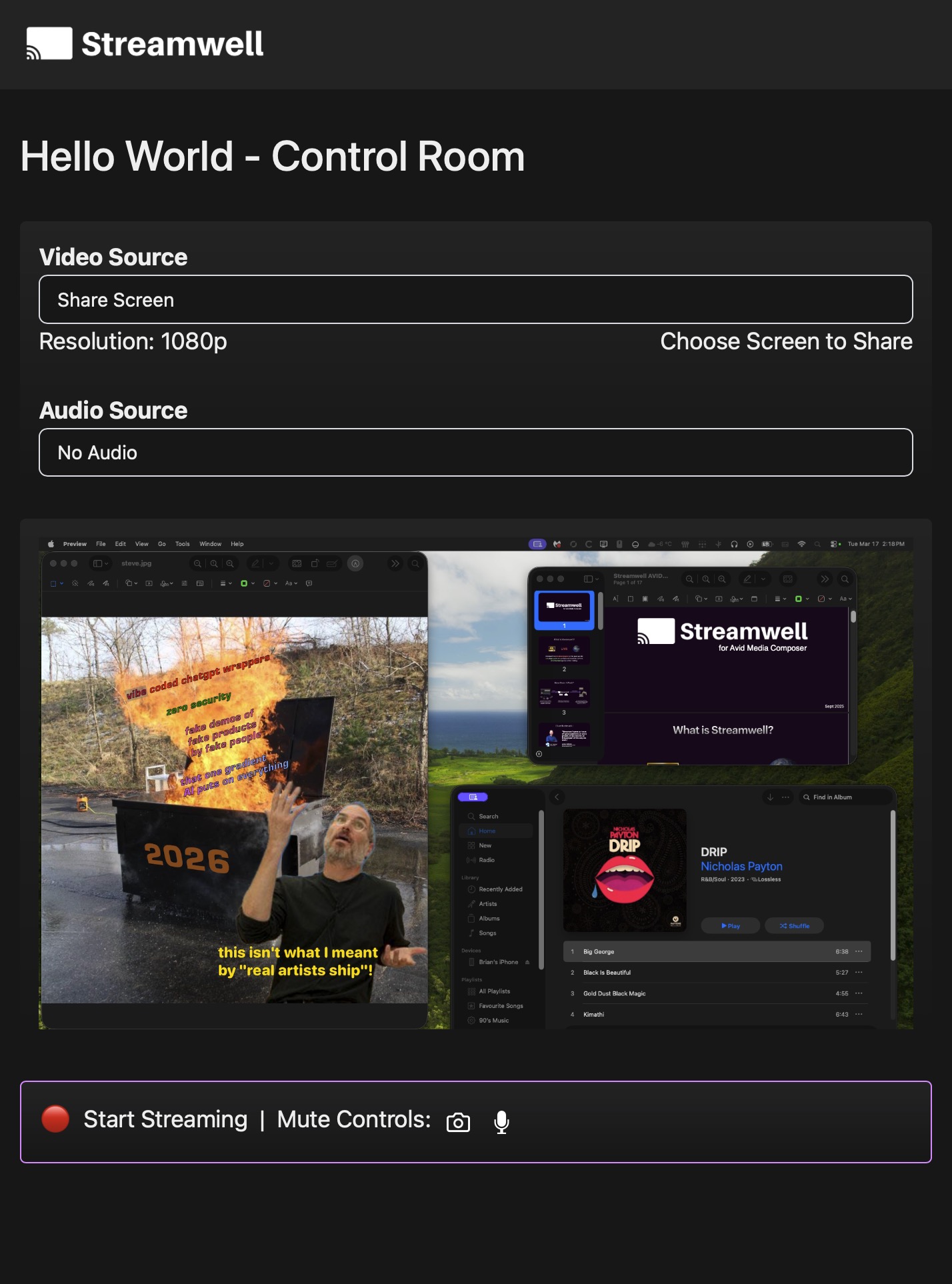Click Choose Screen to Share
The width and height of the screenshot is (952, 1284).
(x=785, y=341)
